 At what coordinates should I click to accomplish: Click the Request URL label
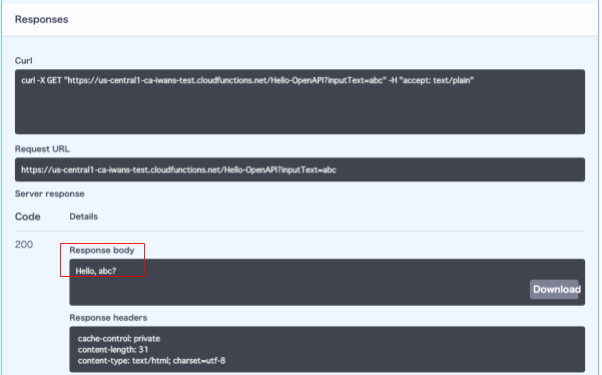[x=42, y=149]
